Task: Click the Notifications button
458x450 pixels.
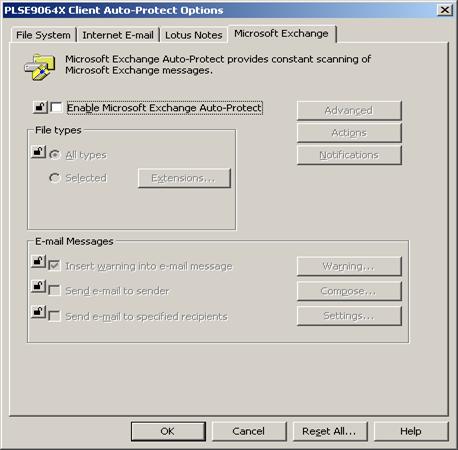Action: [x=349, y=155]
